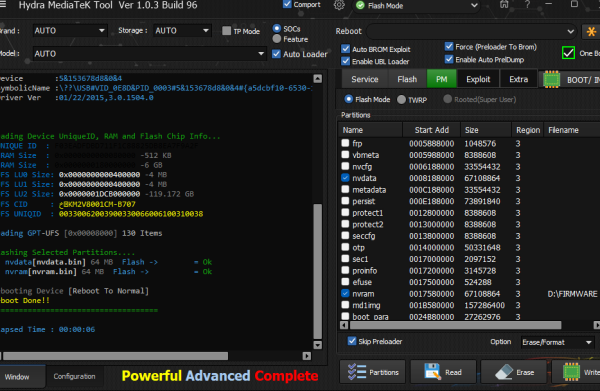The width and height of the screenshot is (600, 391).
Task: Sort partitions by Name column header
Action: (x=370, y=130)
